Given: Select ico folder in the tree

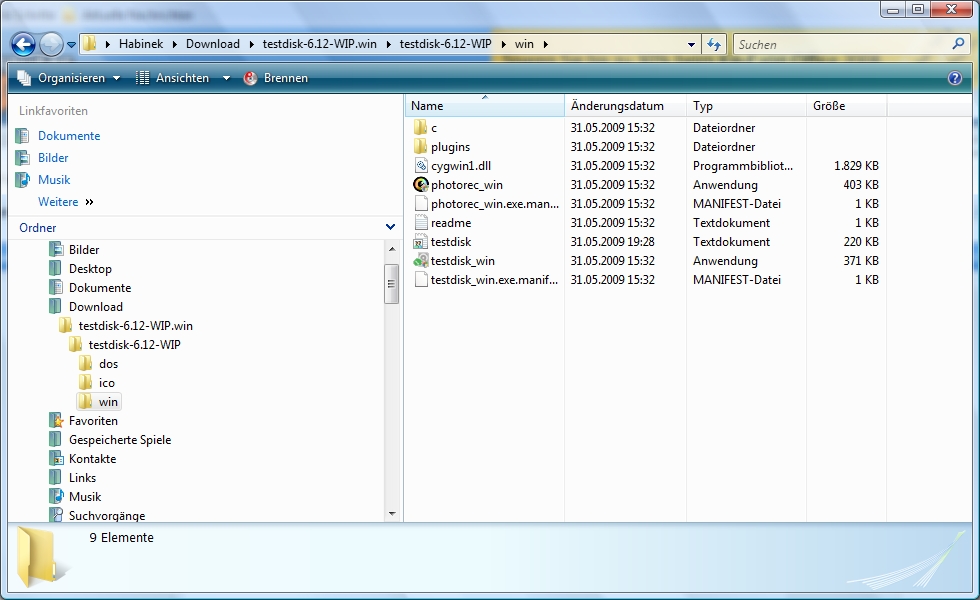Looking at the screenshot, I should (106, 382).
